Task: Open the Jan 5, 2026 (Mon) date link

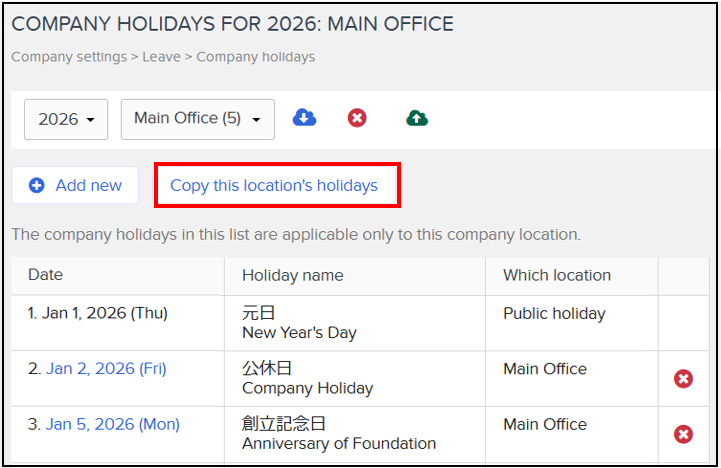Action: tap(113, 424)
